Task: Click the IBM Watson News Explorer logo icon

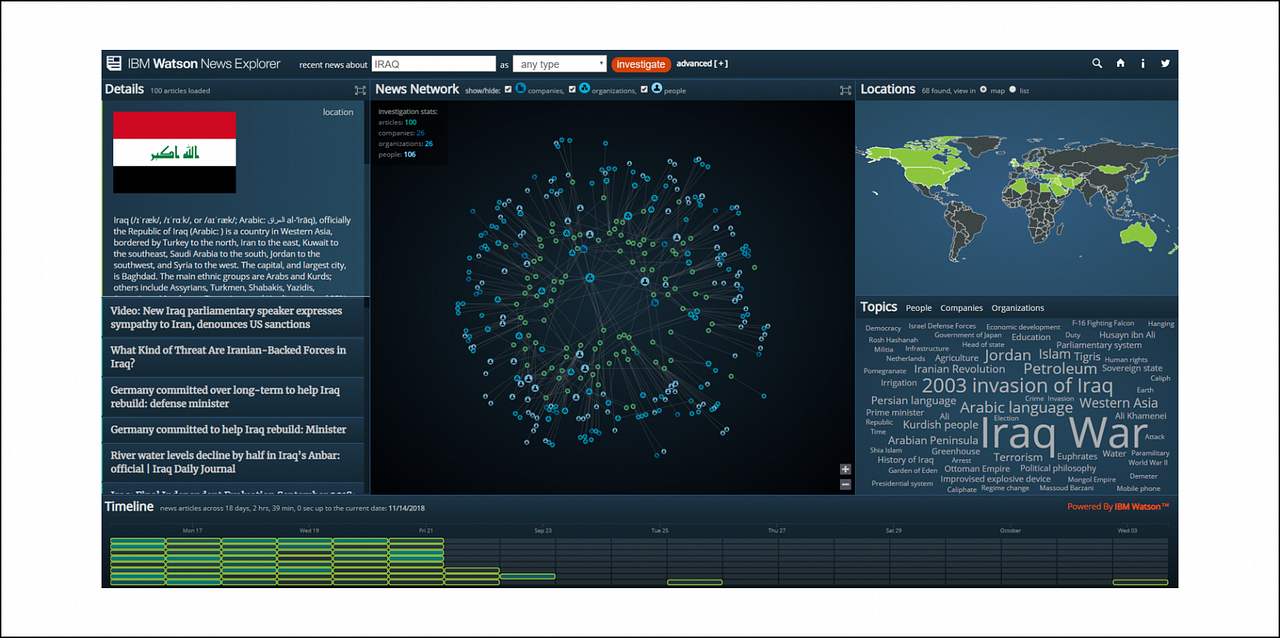Action: click(x=114, y=63)
